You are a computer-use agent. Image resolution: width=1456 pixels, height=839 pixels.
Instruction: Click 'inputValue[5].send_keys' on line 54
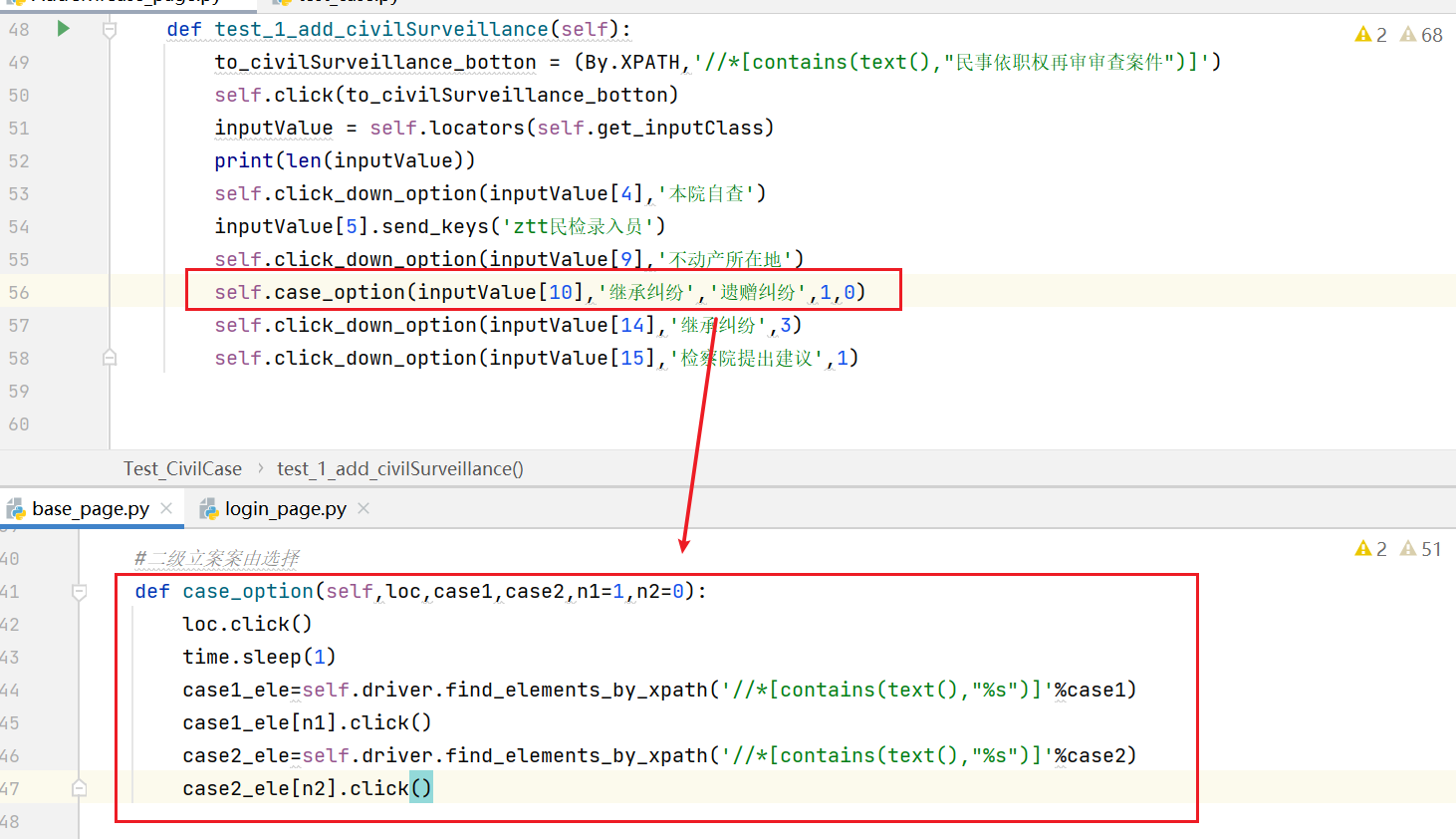point(352,226)
